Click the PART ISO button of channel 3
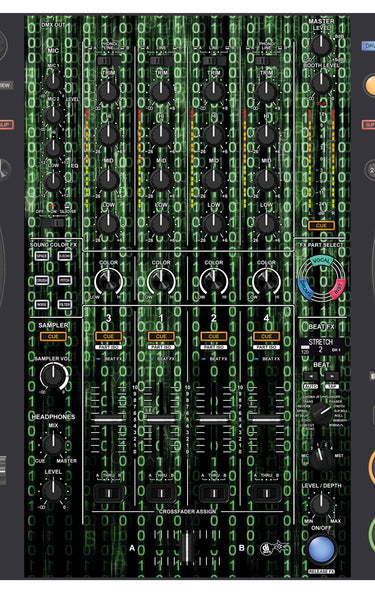This screenshot has height=596, width=375. point(108,347)
